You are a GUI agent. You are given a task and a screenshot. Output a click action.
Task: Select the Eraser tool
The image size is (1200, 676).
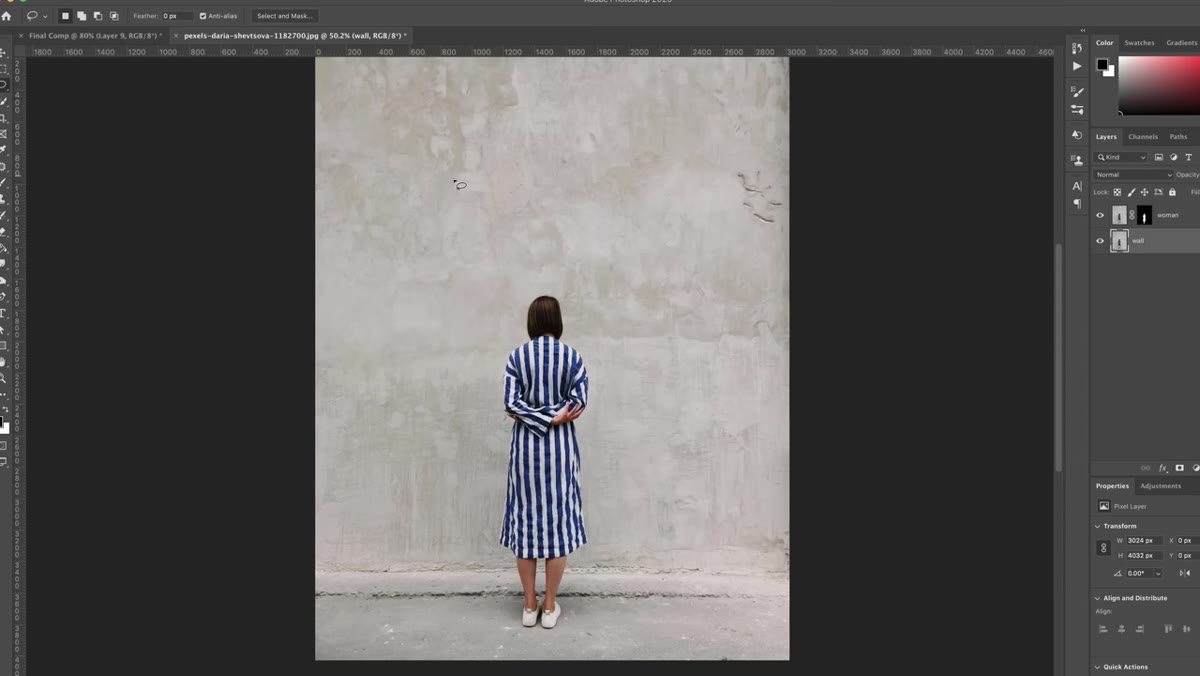[x=4, y=231]
